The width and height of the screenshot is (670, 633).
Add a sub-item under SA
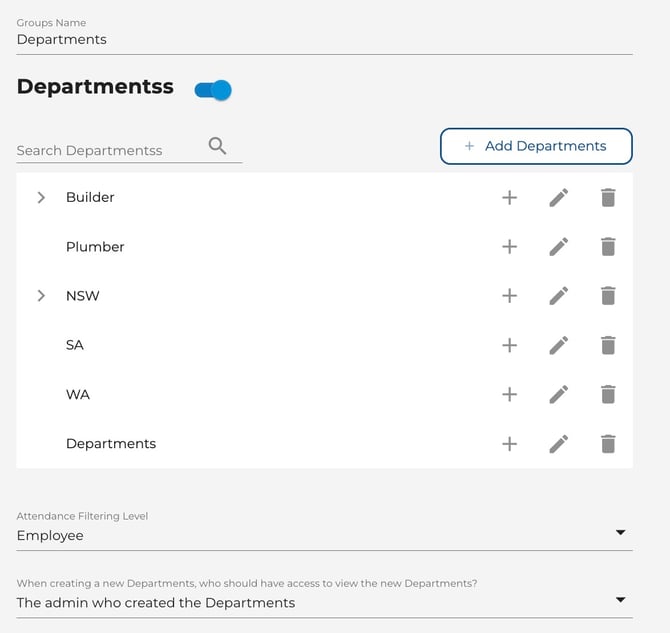click(509, 345)
